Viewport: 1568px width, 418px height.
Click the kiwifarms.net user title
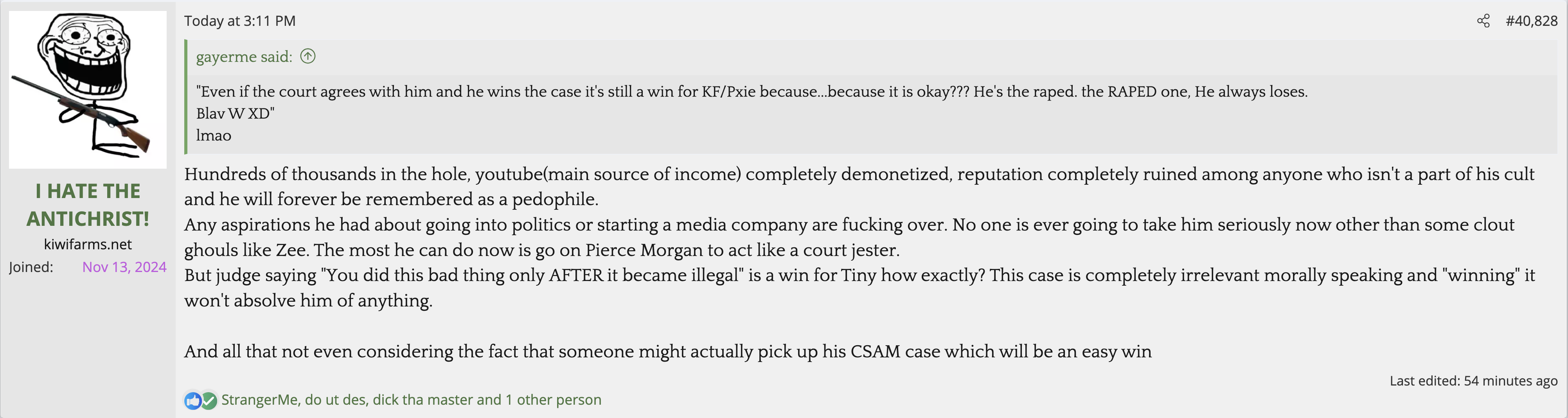(x=88, y=244)
